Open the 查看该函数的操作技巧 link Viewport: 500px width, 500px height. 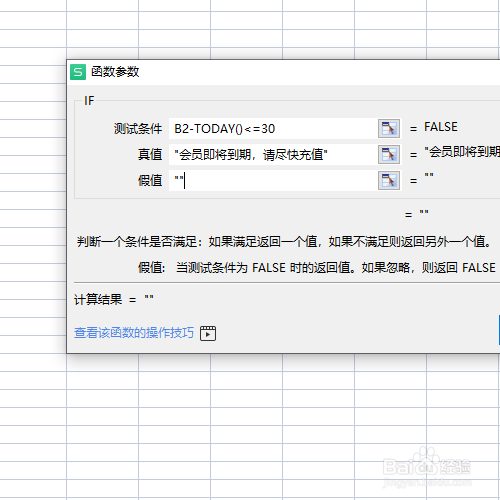134,333
